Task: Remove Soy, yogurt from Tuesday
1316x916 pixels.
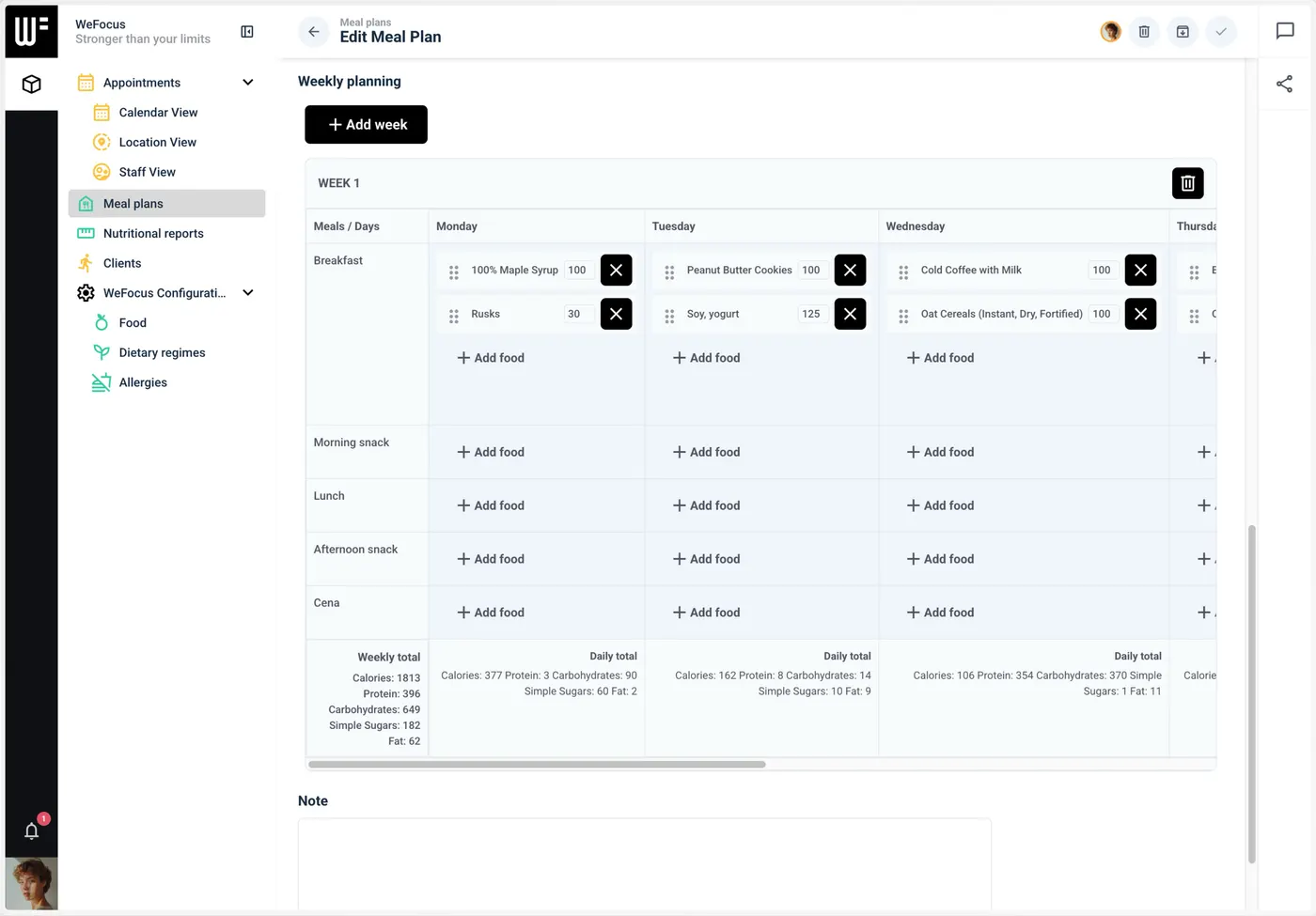Action: click(x=850, y=314)
